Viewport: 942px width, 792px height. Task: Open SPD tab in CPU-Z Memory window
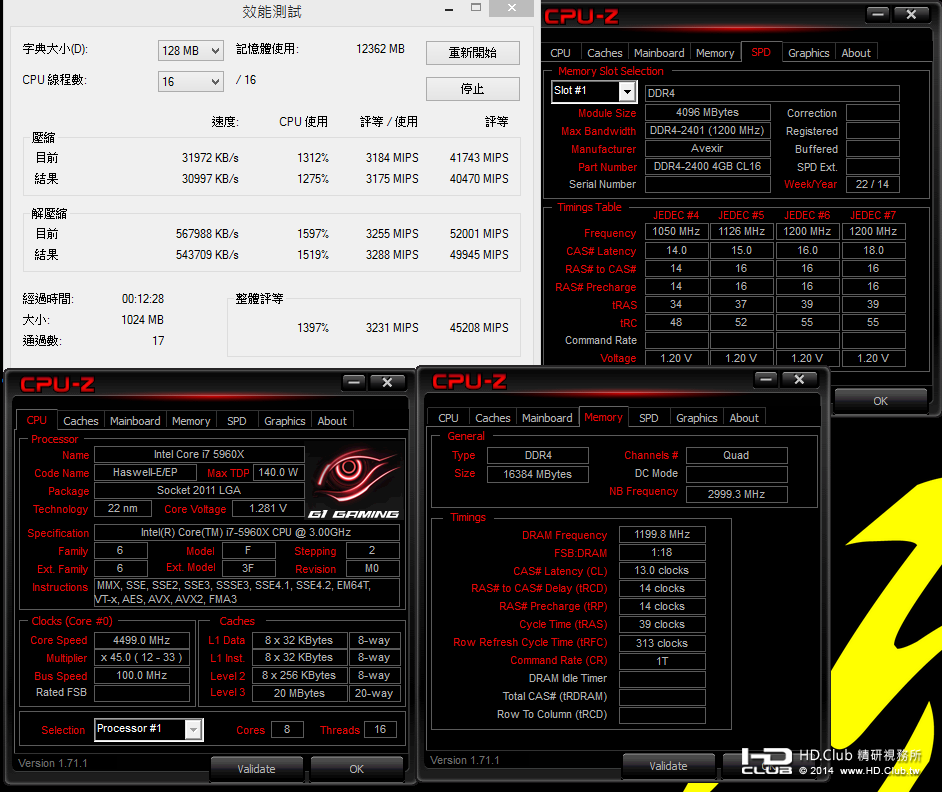click(649, 418)
